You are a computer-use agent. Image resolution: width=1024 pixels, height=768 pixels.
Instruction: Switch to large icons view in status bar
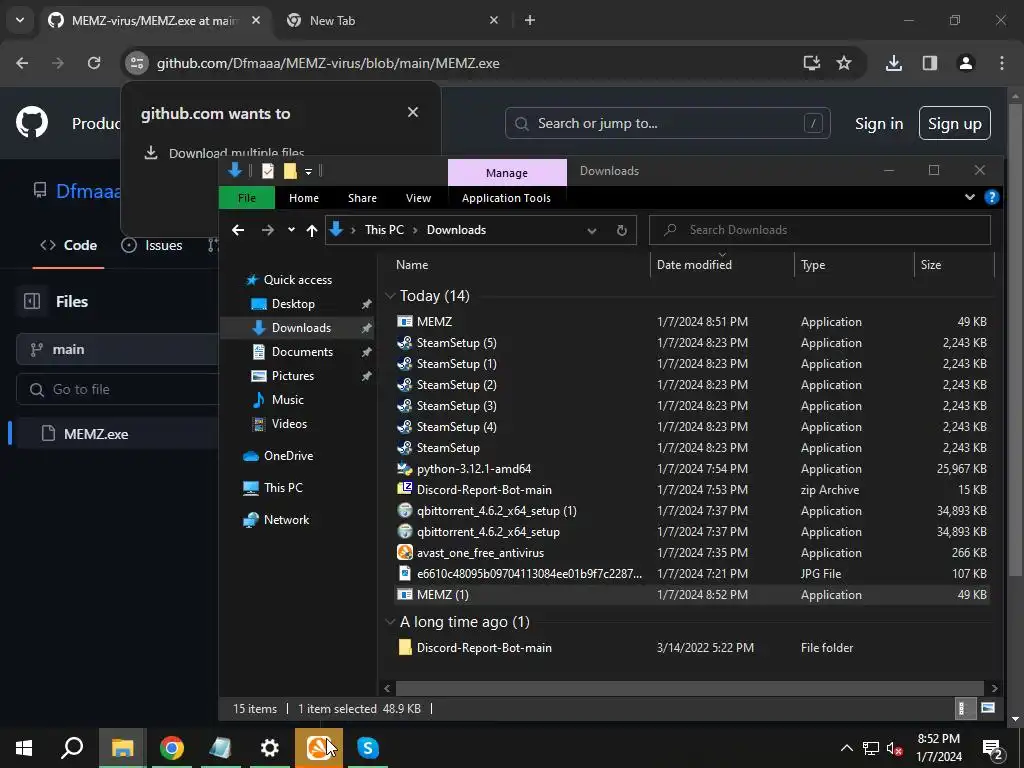(988, 709)
